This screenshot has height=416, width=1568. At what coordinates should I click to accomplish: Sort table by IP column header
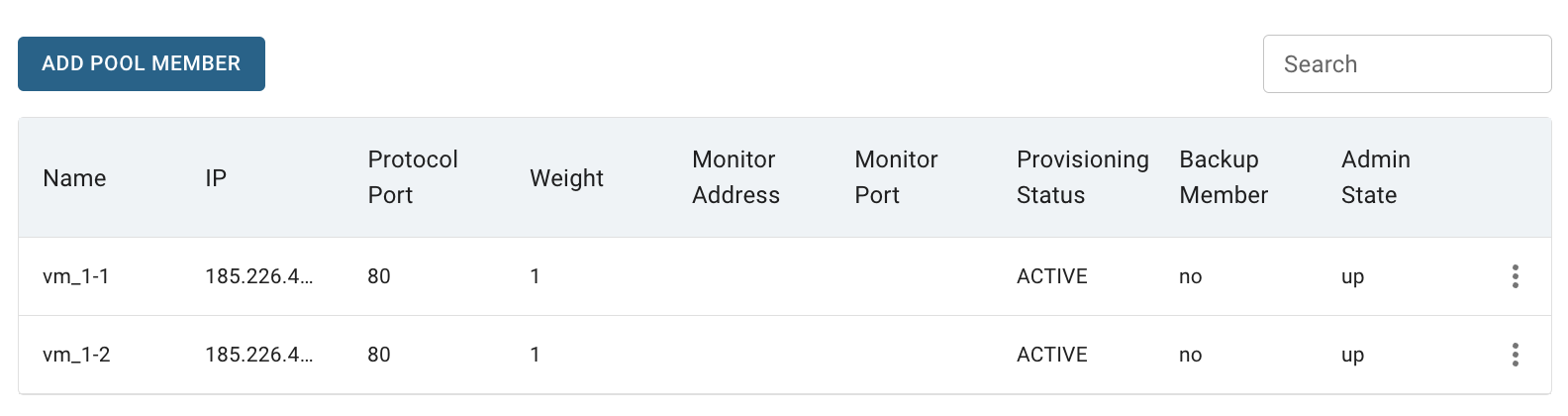[x=216, y=178]
